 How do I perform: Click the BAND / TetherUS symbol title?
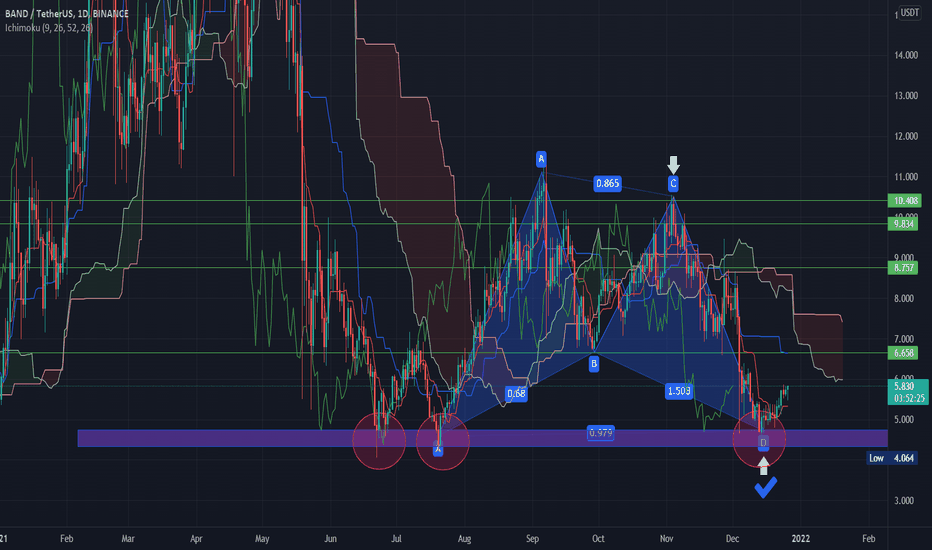coord(67,14)
